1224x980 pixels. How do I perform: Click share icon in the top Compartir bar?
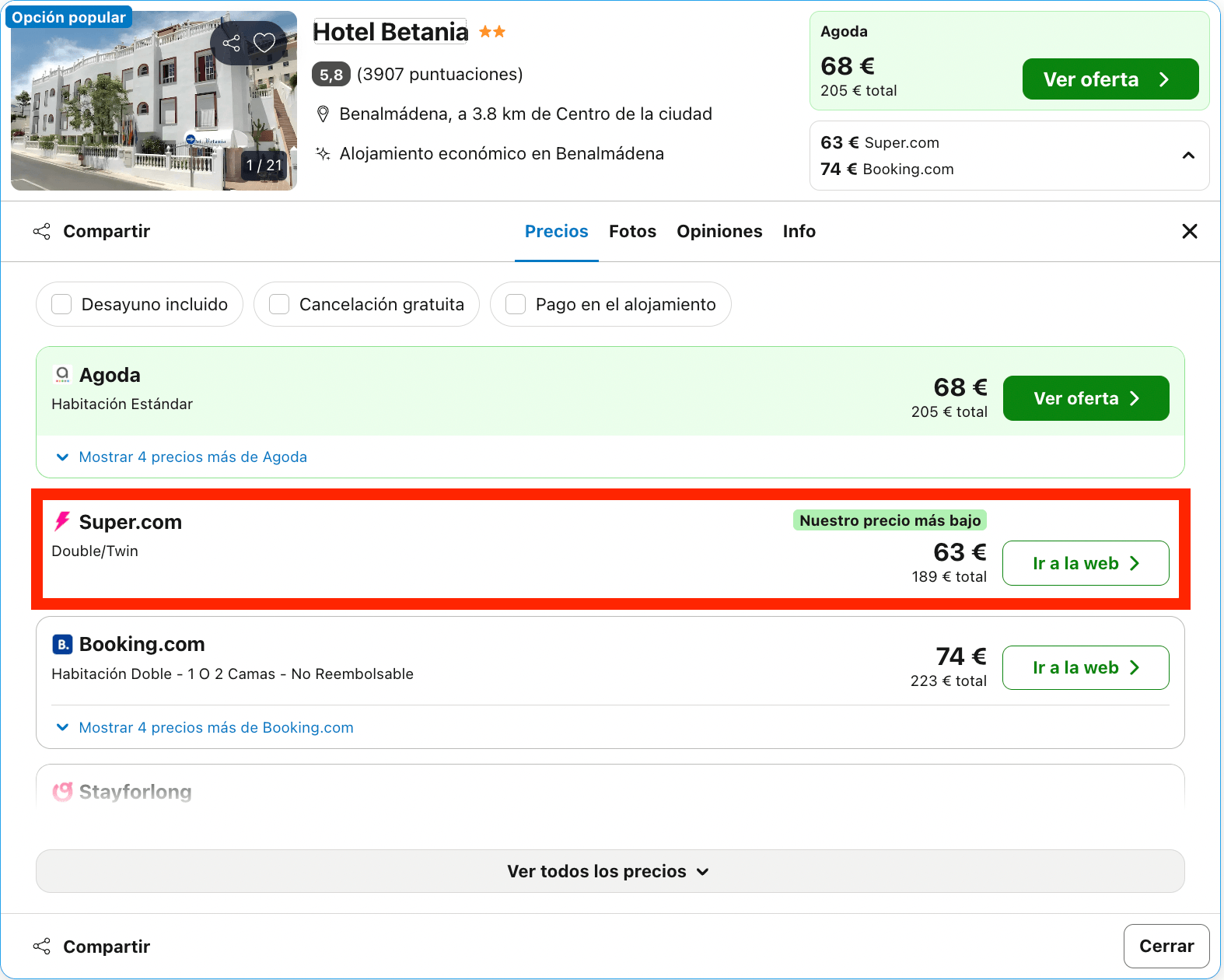(x=42, y=231)
